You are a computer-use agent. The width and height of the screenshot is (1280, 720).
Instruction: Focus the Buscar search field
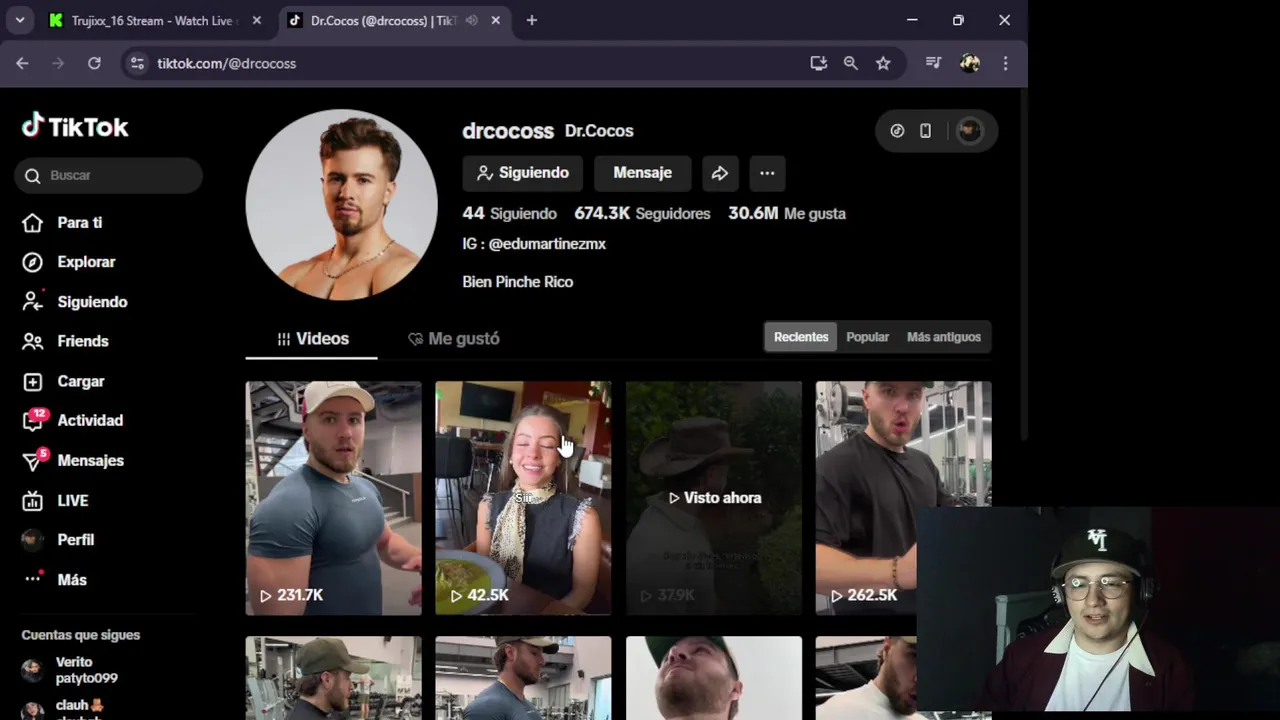click(108, 175)
